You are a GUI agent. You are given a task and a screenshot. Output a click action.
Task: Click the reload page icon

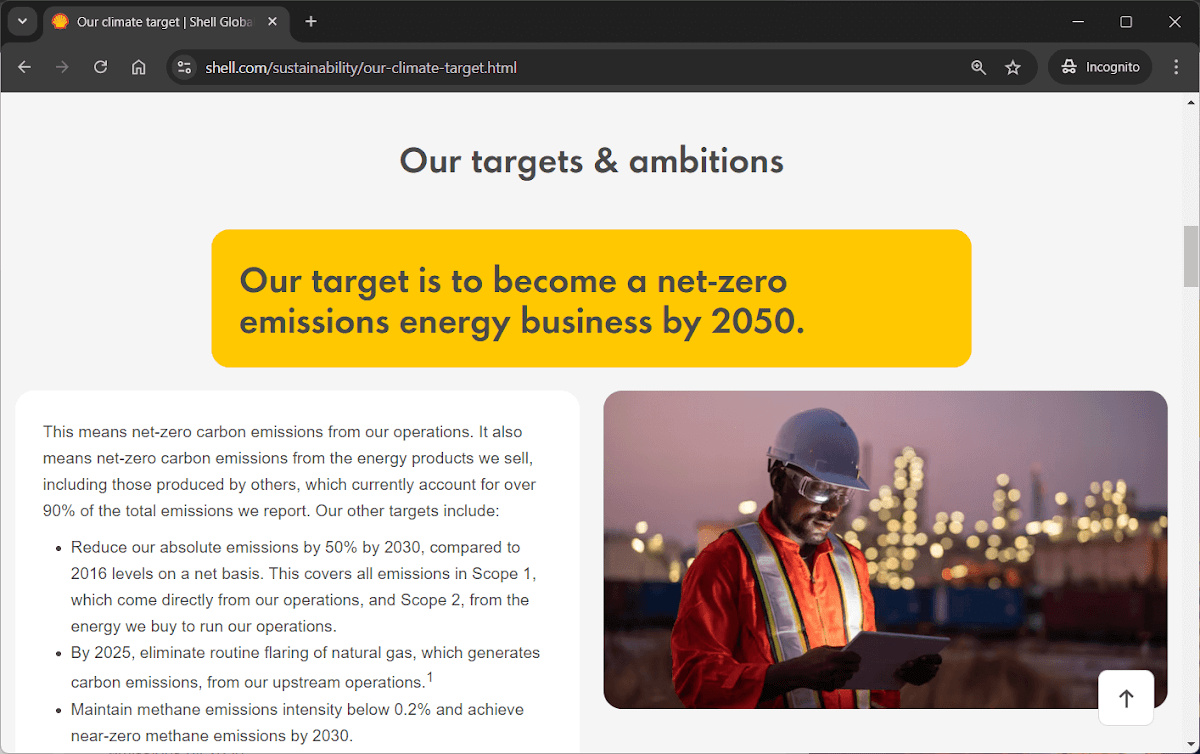click(x=100, y=67)
